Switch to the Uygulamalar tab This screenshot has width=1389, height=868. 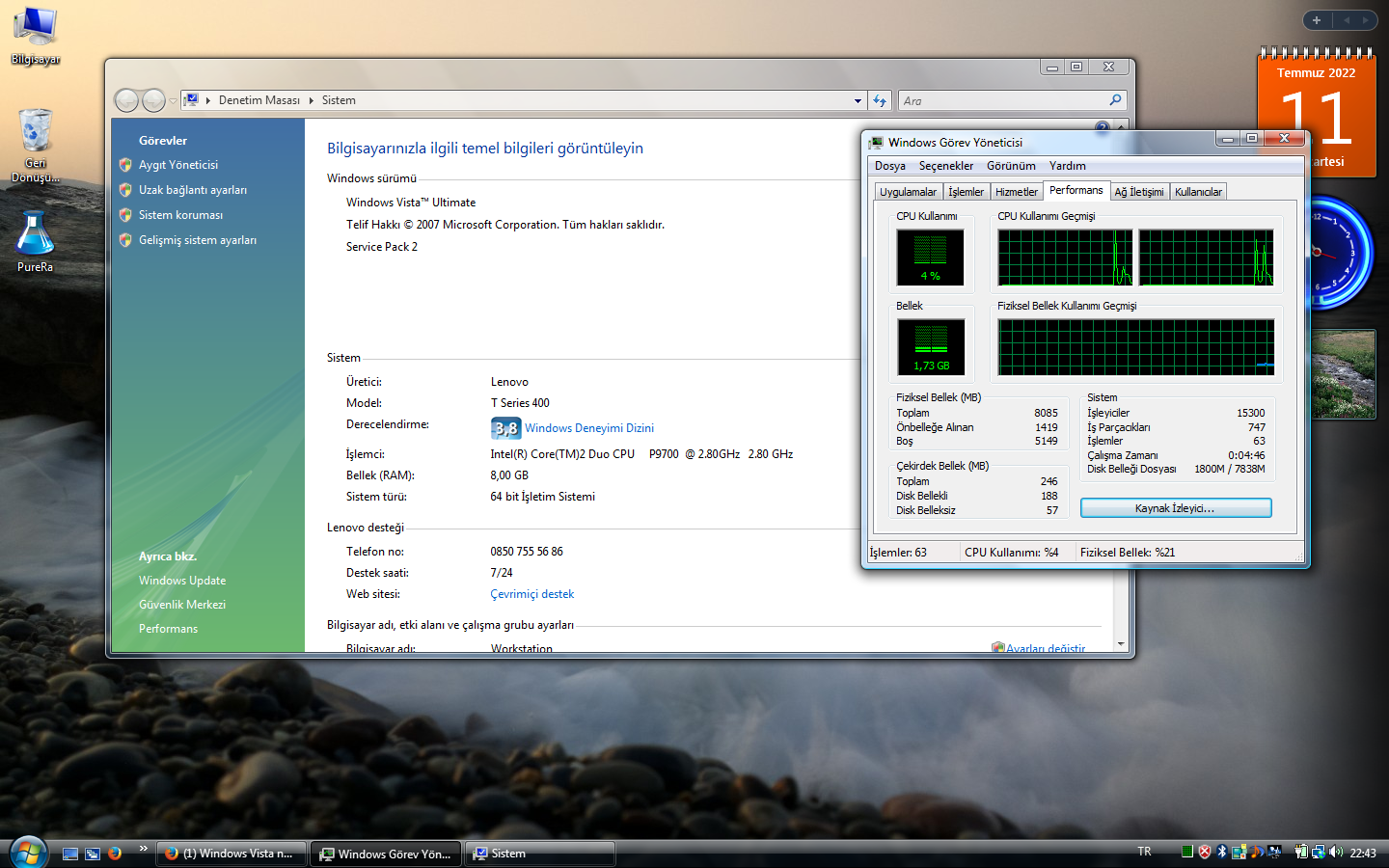pyautogui.click(x=908, y=192)
